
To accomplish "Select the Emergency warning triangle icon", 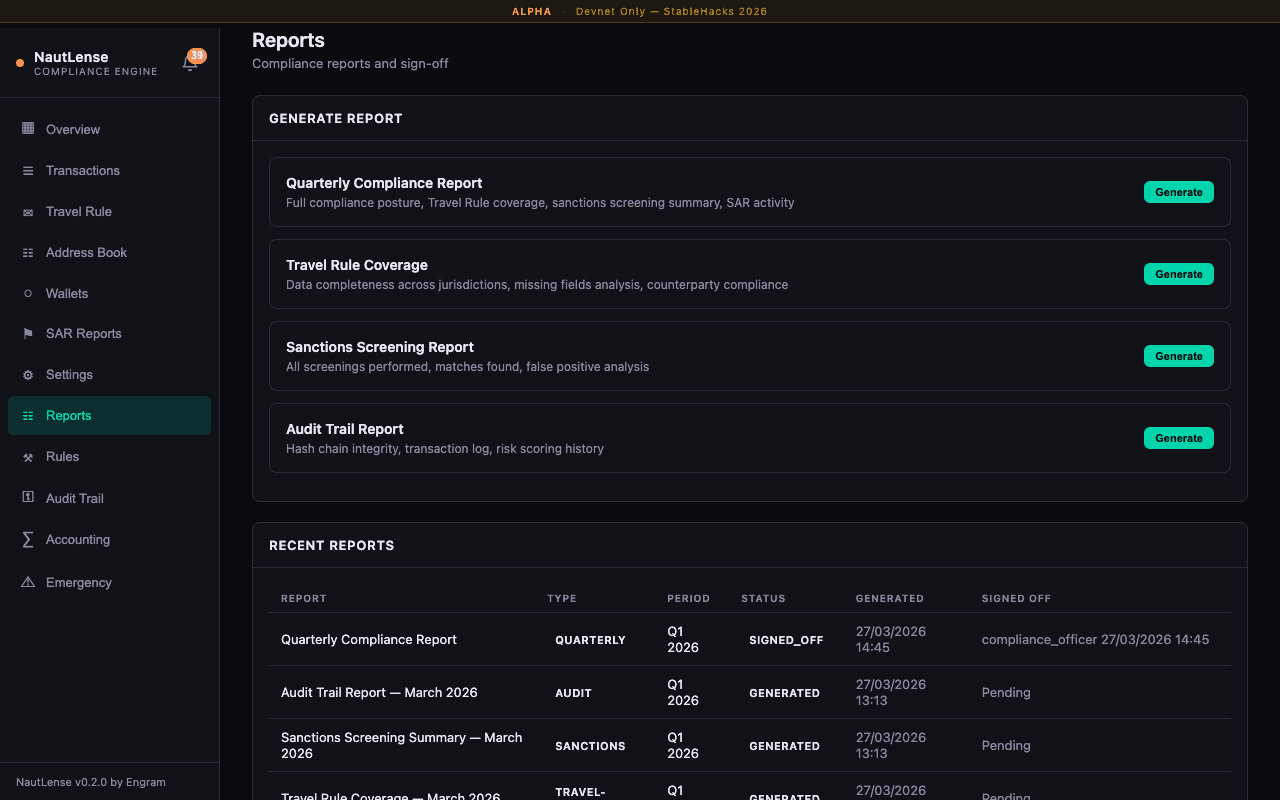I will click(28, 582).
